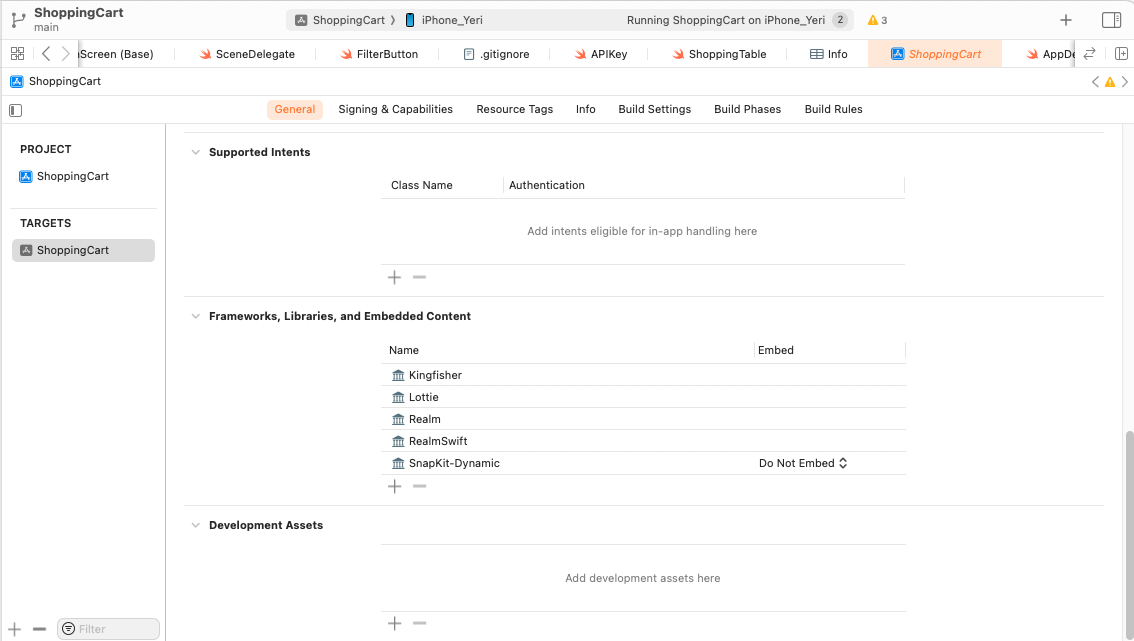Switch to Build Phases tab

point(747,109)
